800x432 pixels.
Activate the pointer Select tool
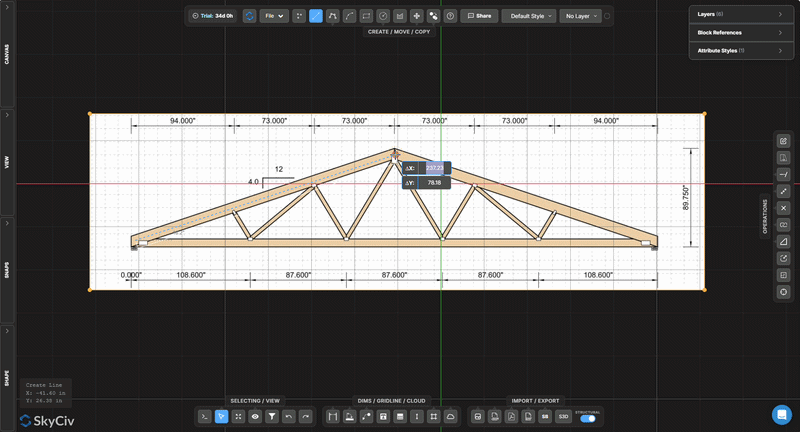tap(221, 417)
